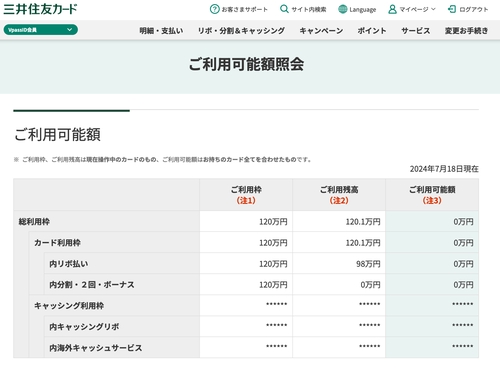Click 総利用枠 ご利用枠 value 120万円

(273, 222)
